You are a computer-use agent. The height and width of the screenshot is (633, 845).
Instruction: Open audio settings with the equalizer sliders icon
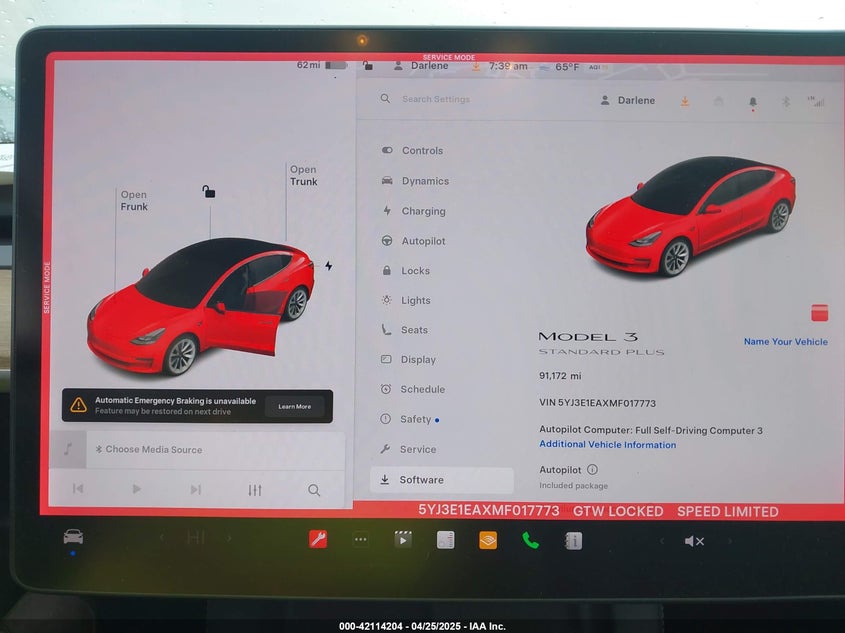(x=254, y=490)
